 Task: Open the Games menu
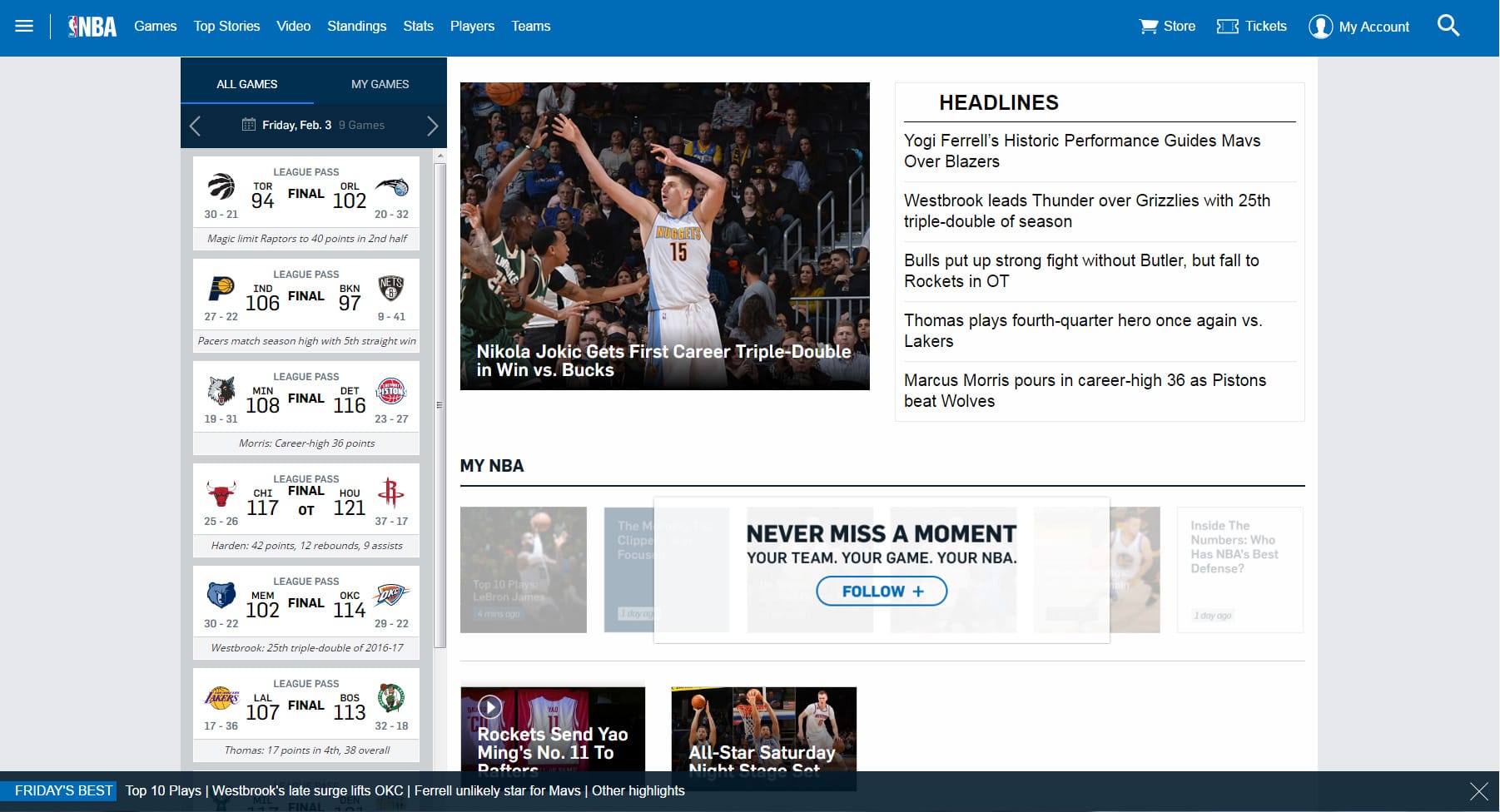coord(156,27)
